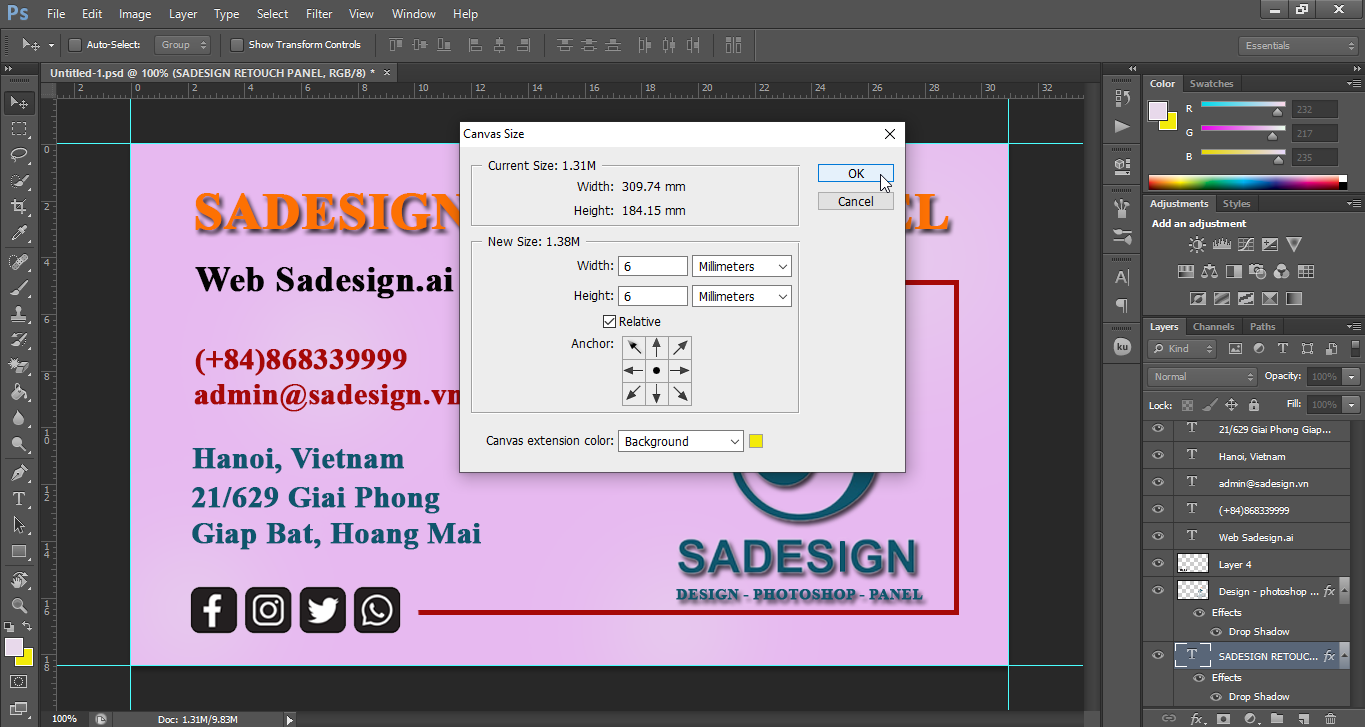Open the Filter menu

[319, 14]
